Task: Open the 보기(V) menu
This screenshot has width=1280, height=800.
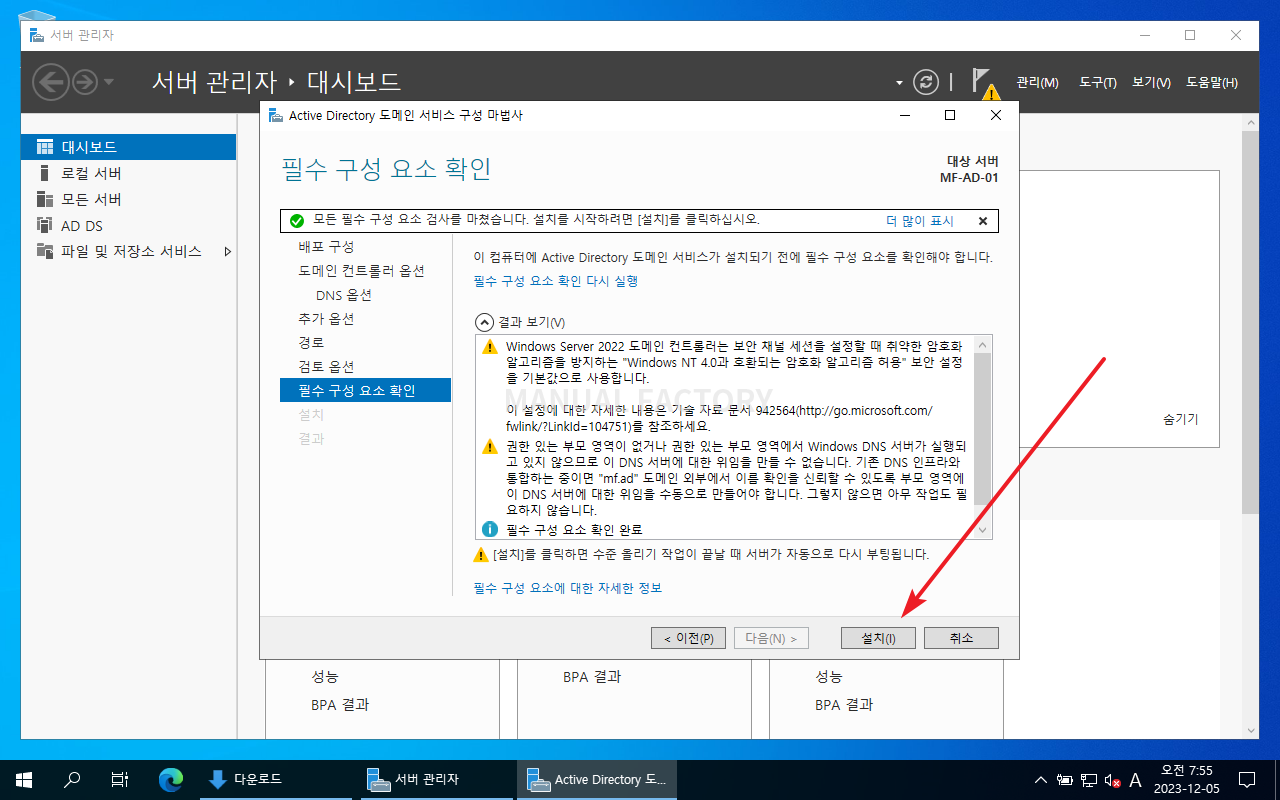Action: [x=1151, y=82]
